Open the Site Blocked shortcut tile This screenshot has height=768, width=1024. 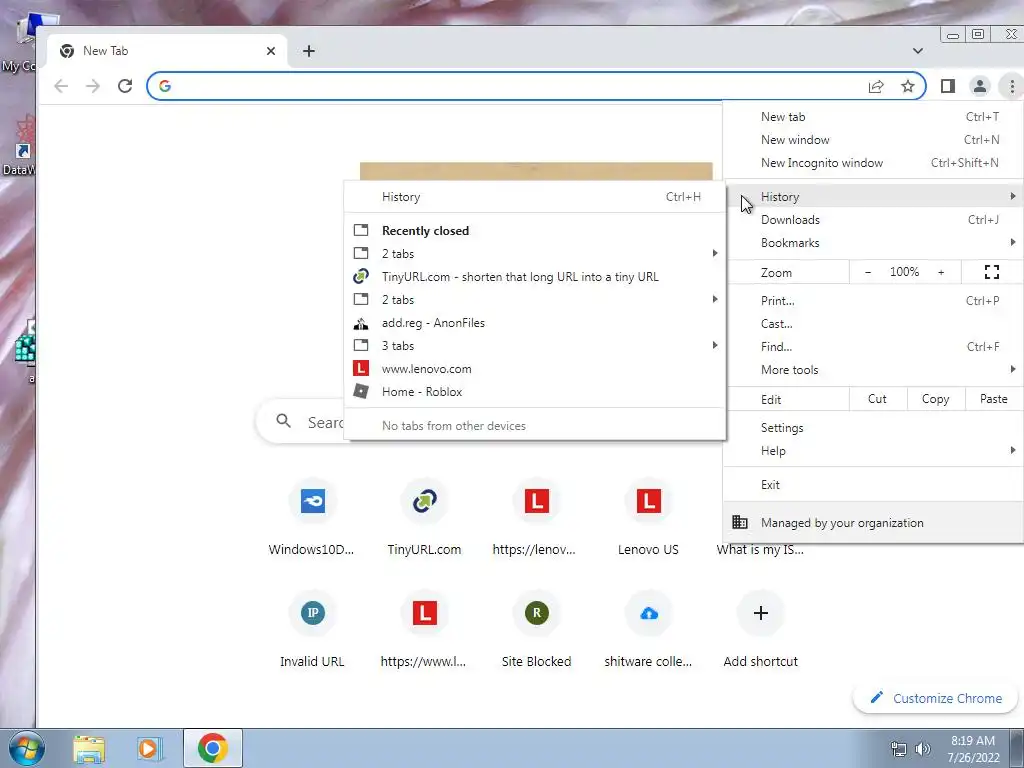point(536,629)
